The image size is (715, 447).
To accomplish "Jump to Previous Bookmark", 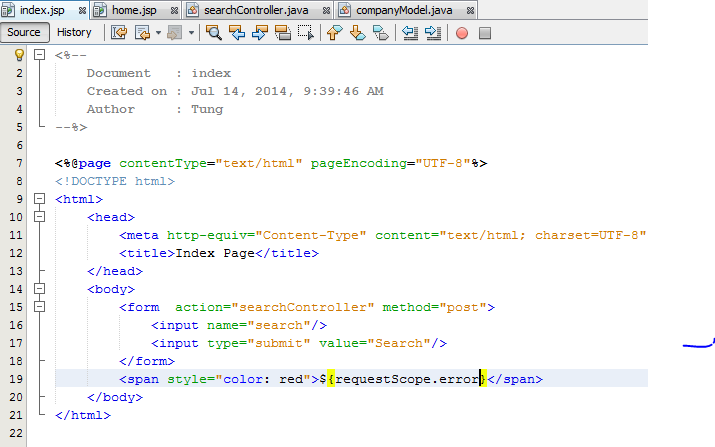I will 335,33.
